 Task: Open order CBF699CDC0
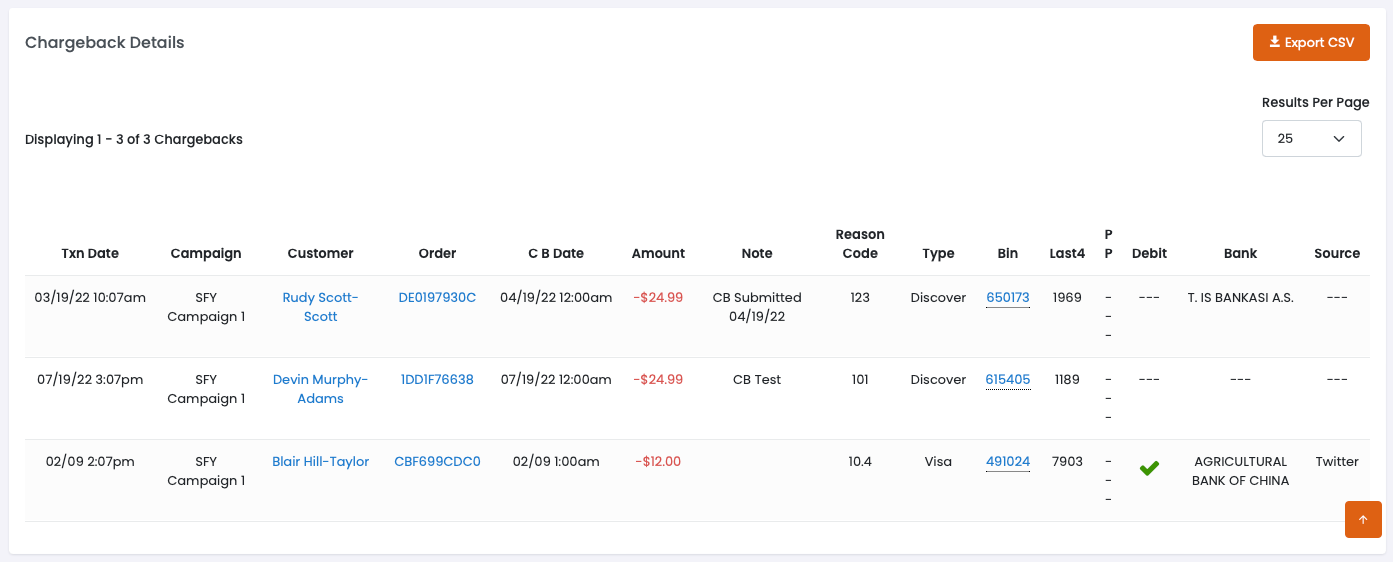point(437,462)
